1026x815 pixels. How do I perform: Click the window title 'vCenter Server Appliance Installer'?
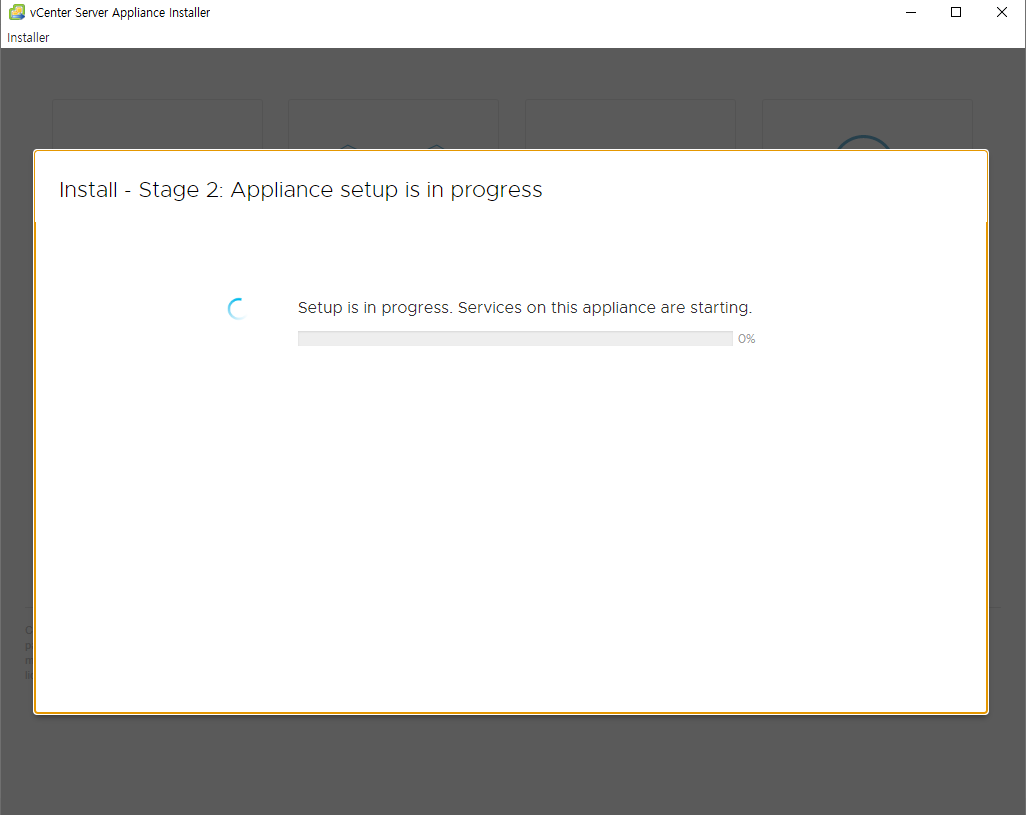[120, 12]
